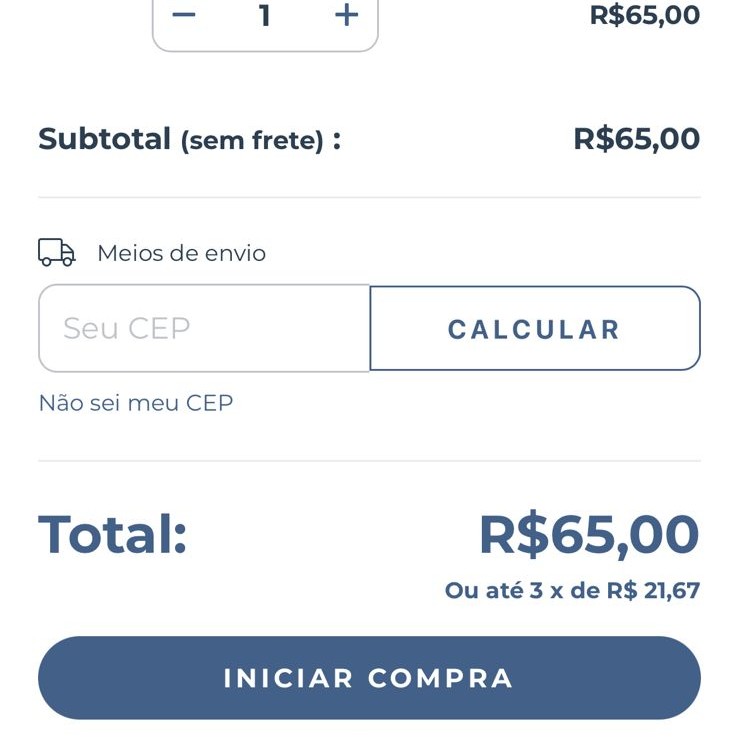Focus the "Seu CEP" input field
The image size is (739, 739).
(x=204, y=328)
